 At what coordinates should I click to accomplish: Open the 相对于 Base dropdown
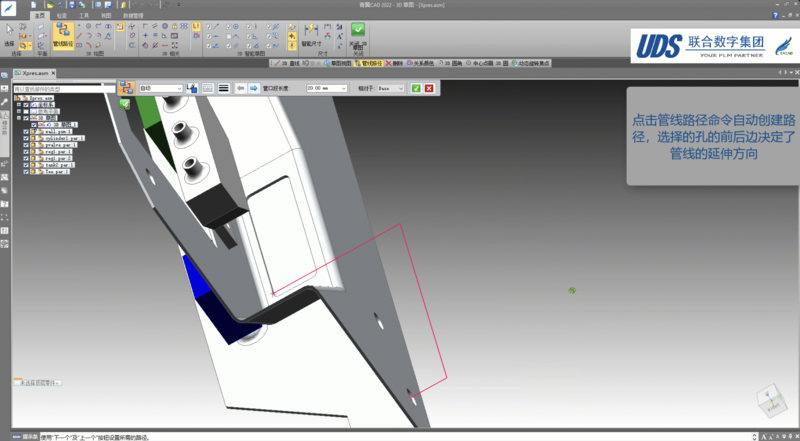pyautogui.click(x=402, y=88)
